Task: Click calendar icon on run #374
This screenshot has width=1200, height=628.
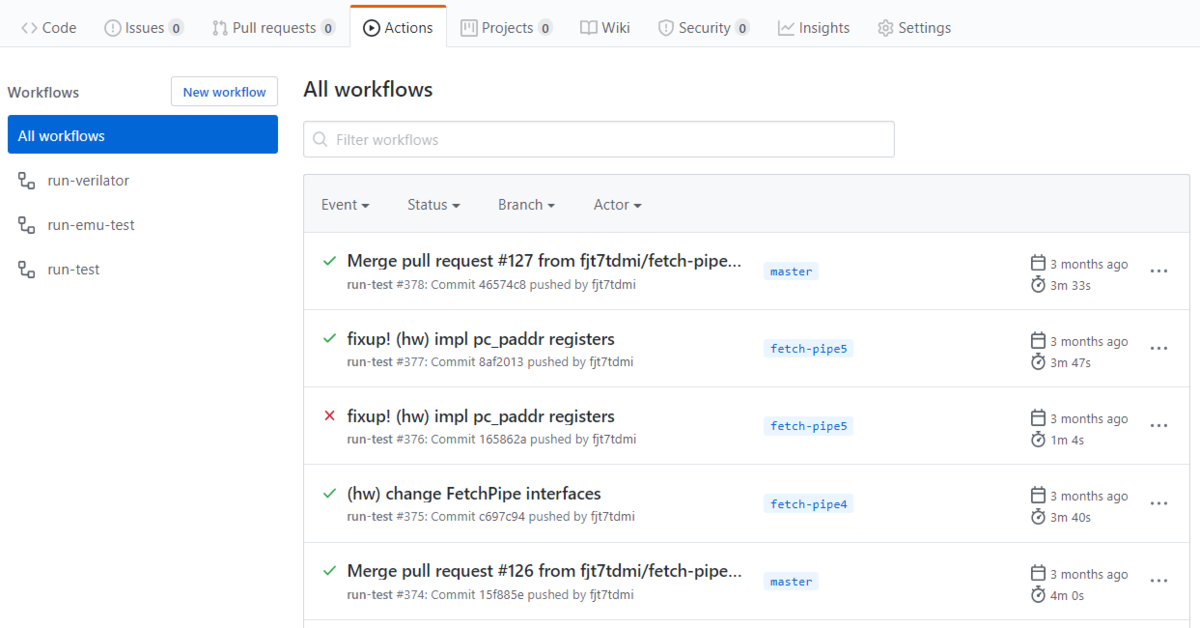Action: (1038, 573)
